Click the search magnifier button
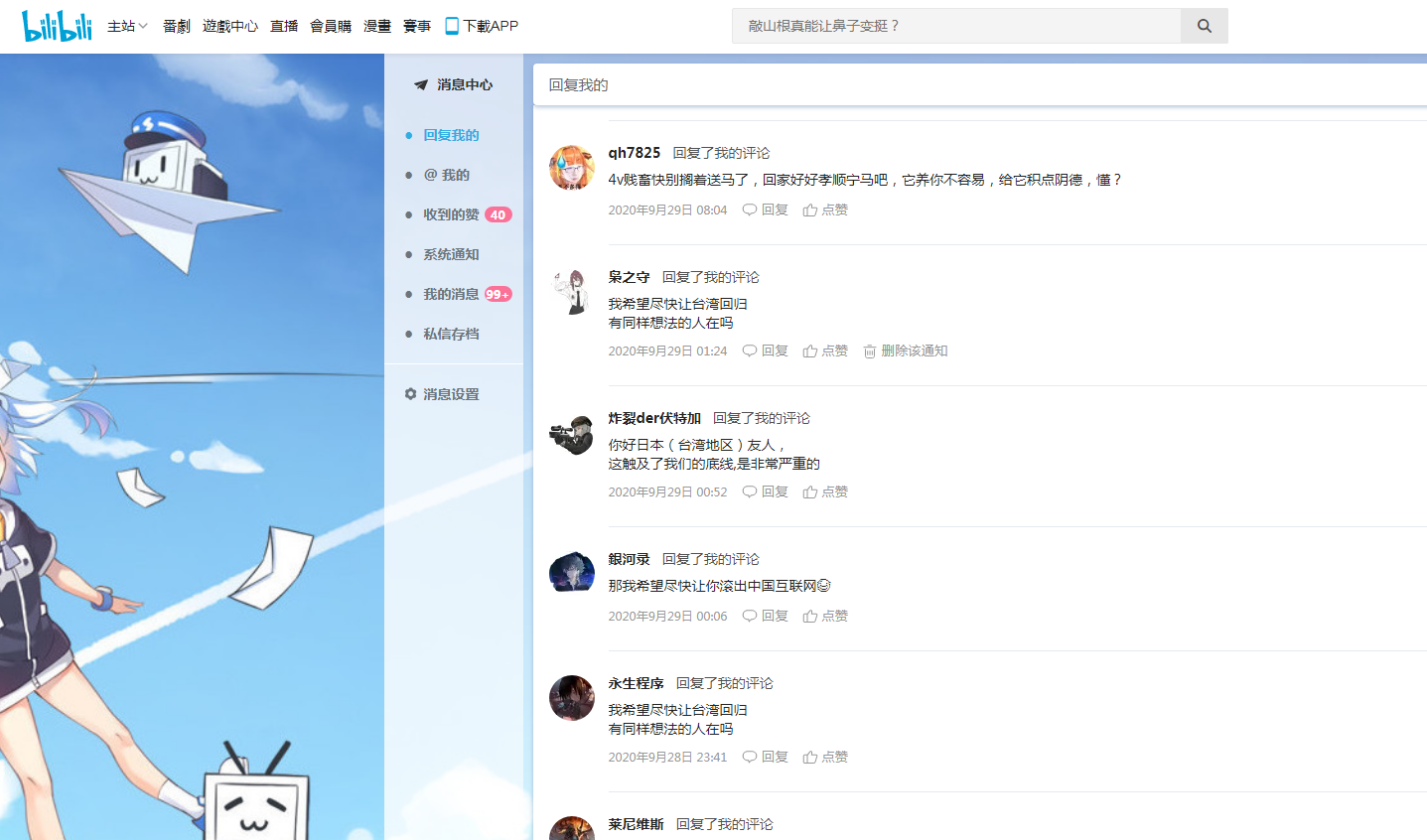 pos(1204,26)
